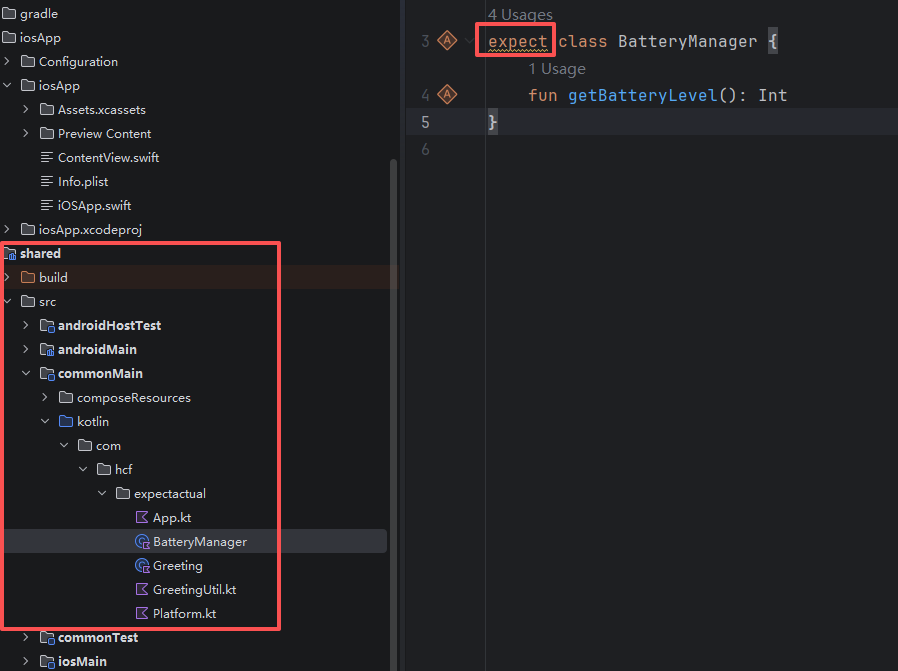The image size is (898, 671).
Task: Open the '1 Usage' hint above getBatteryLevel
Action: [x=557, y=69]
